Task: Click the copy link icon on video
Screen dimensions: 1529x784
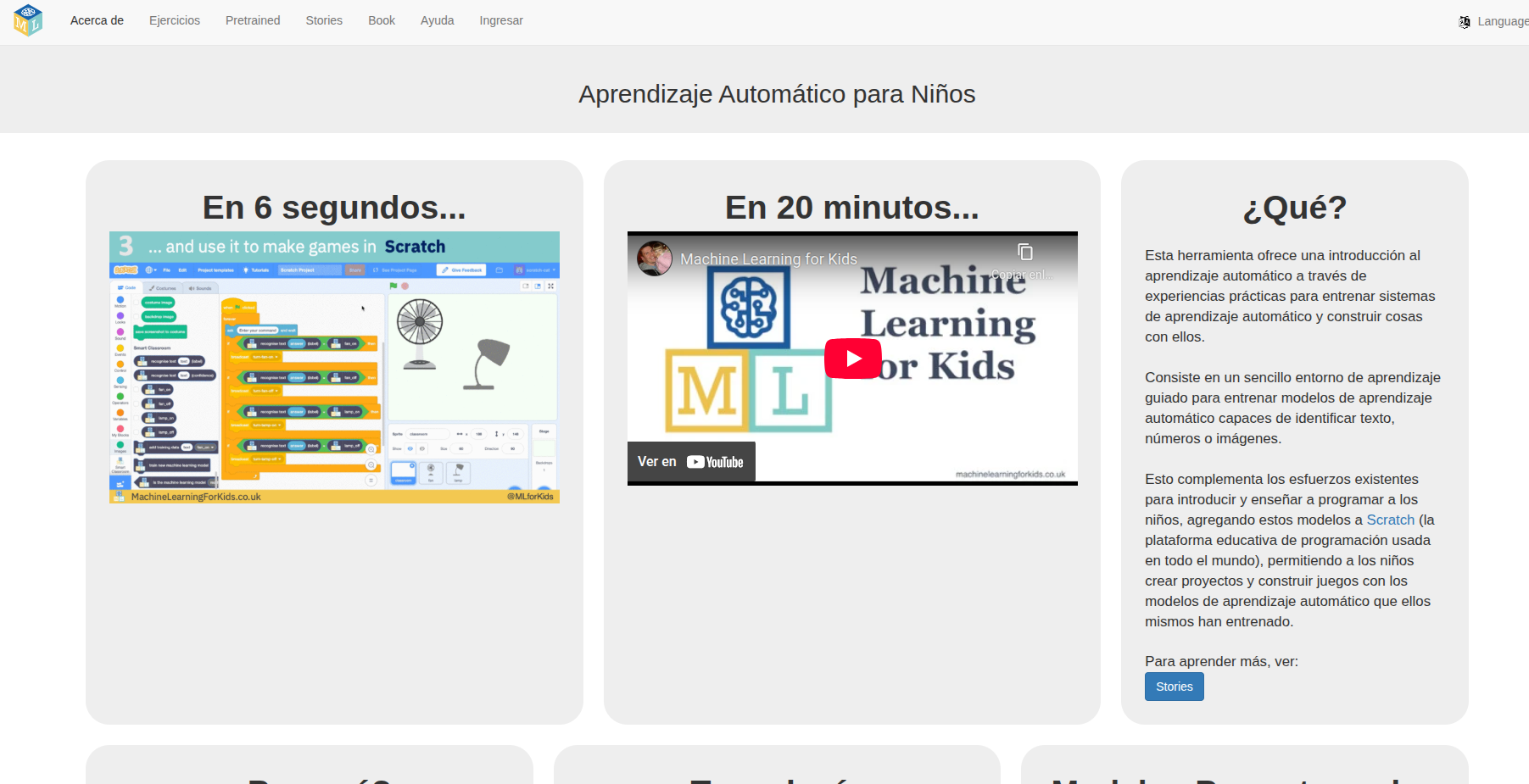Action: (x=1024, y=253)
